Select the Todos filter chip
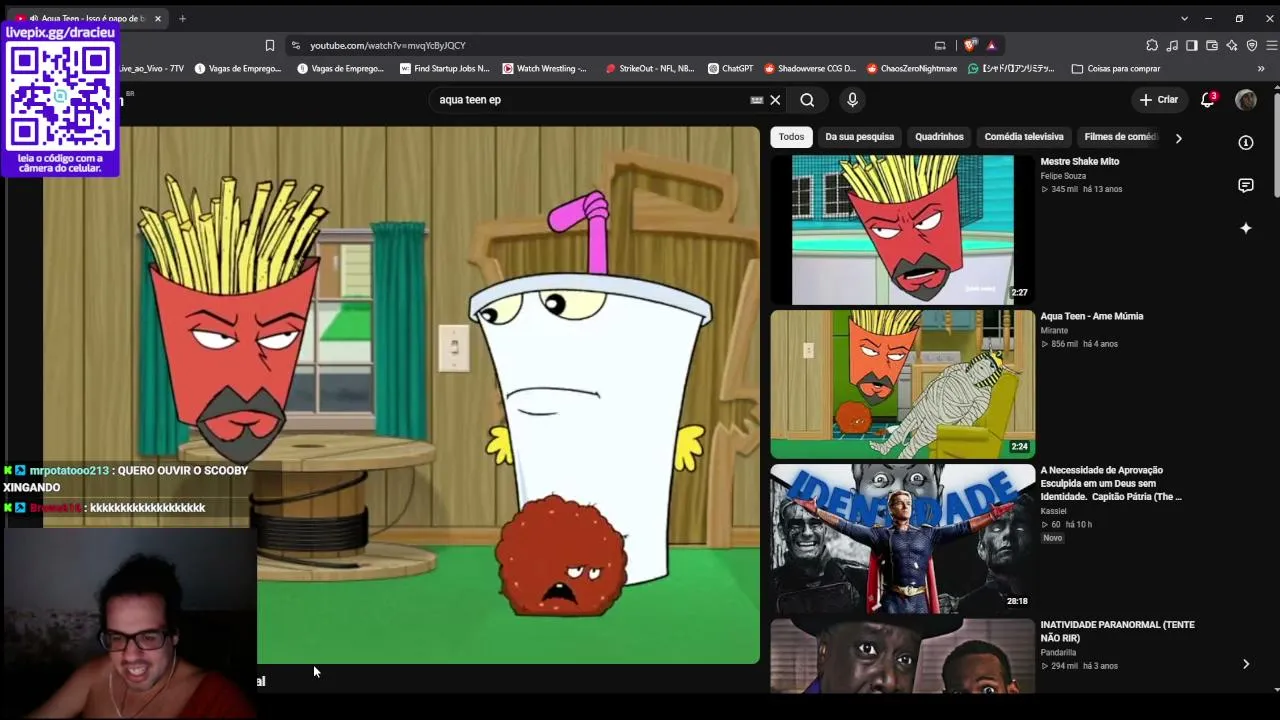The width and height of the screenshot is (1280, 720). 791,137
